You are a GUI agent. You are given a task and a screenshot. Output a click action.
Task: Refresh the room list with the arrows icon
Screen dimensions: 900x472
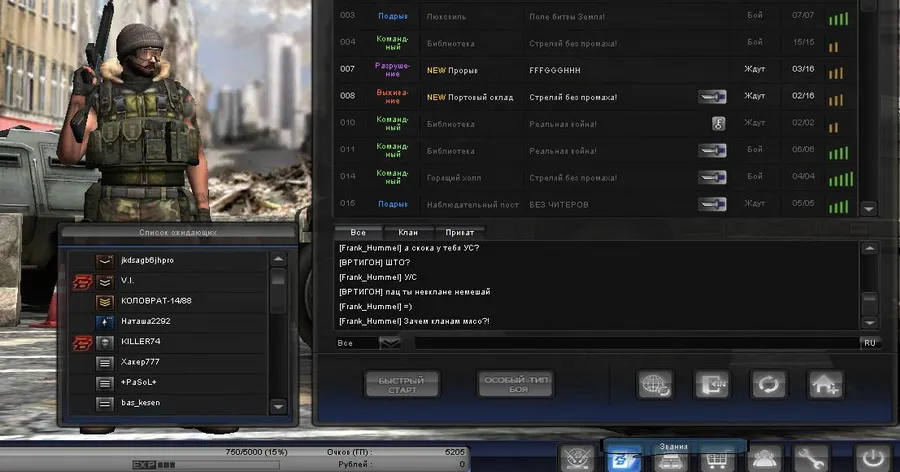pos(769,385)
